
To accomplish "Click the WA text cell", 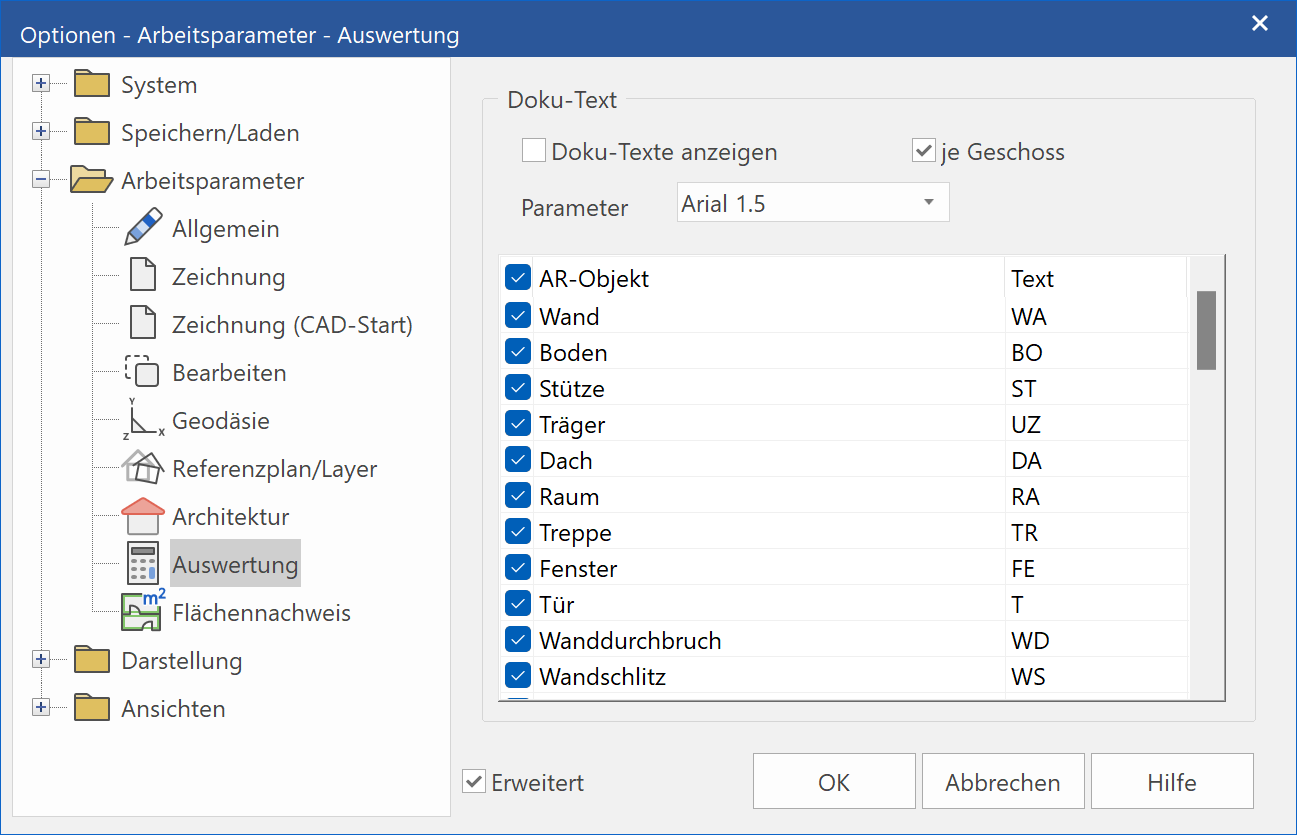I will (x=1095, y=316).
